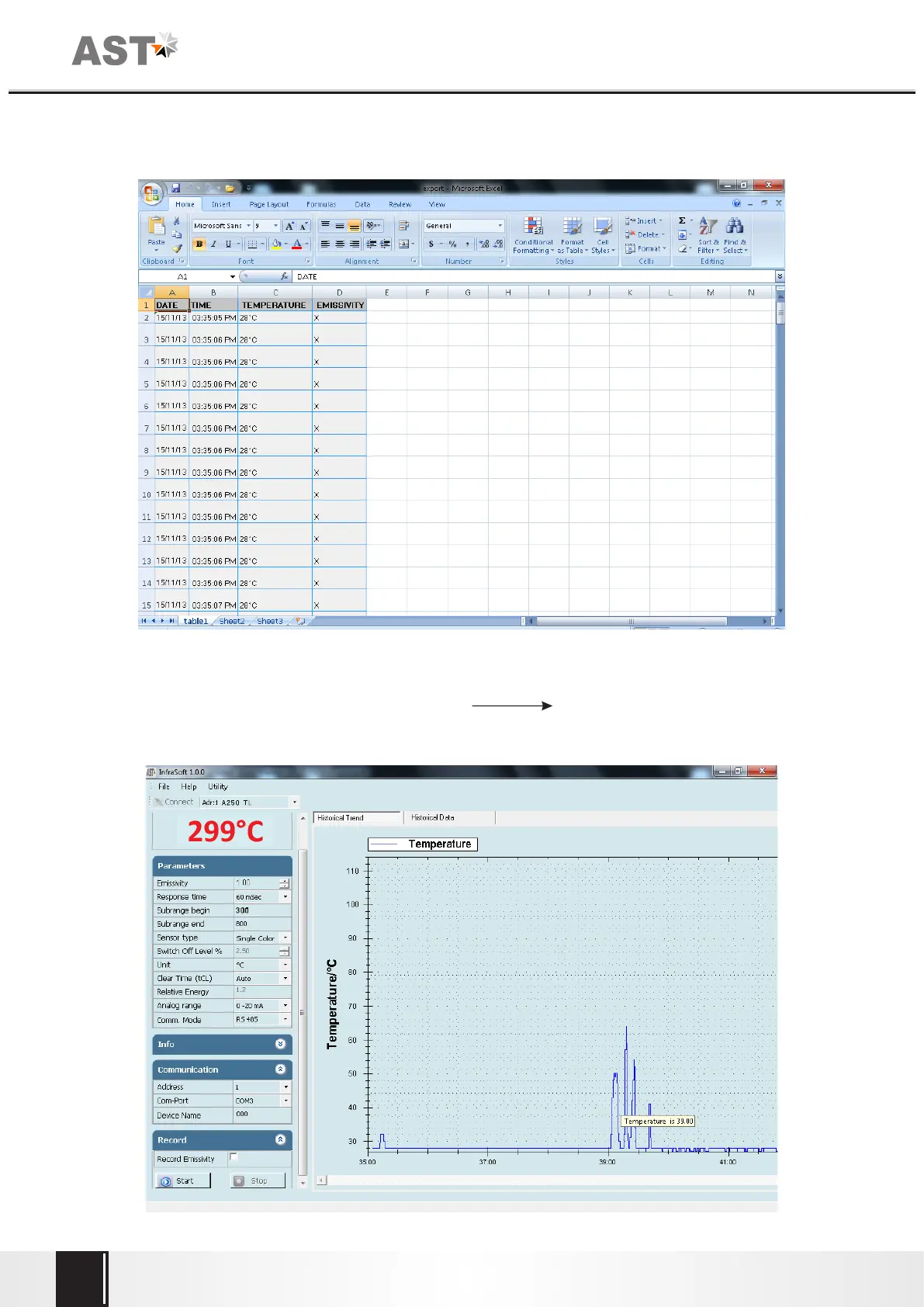924x1307 pixels.
Task: Open Find & Select binoculars menu
Action: [735, 235]
